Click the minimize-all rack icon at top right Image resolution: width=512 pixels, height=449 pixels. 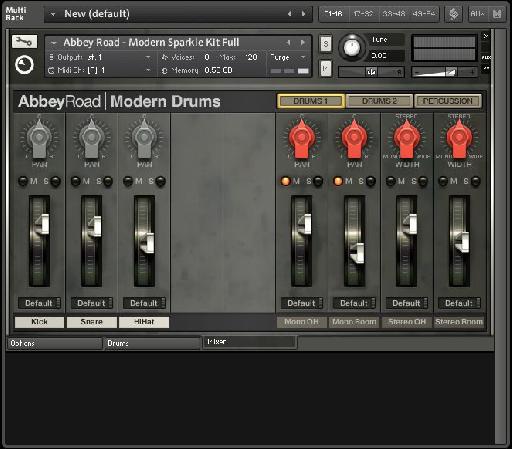point(497,14)
